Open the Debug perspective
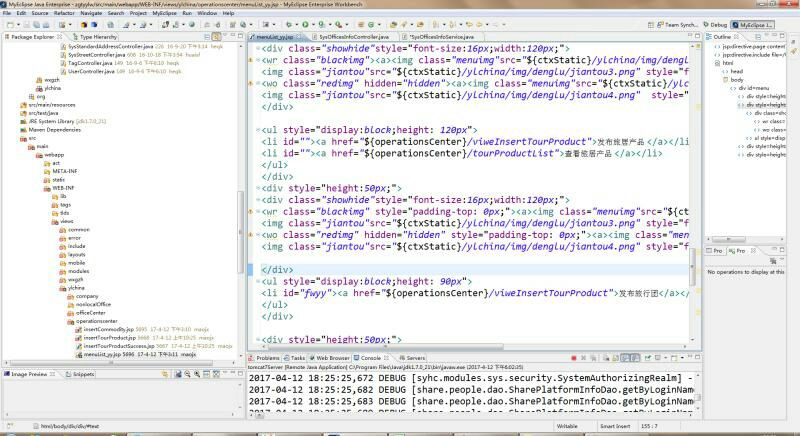Viewport: 800px width, 436px height. pos(715,24)
